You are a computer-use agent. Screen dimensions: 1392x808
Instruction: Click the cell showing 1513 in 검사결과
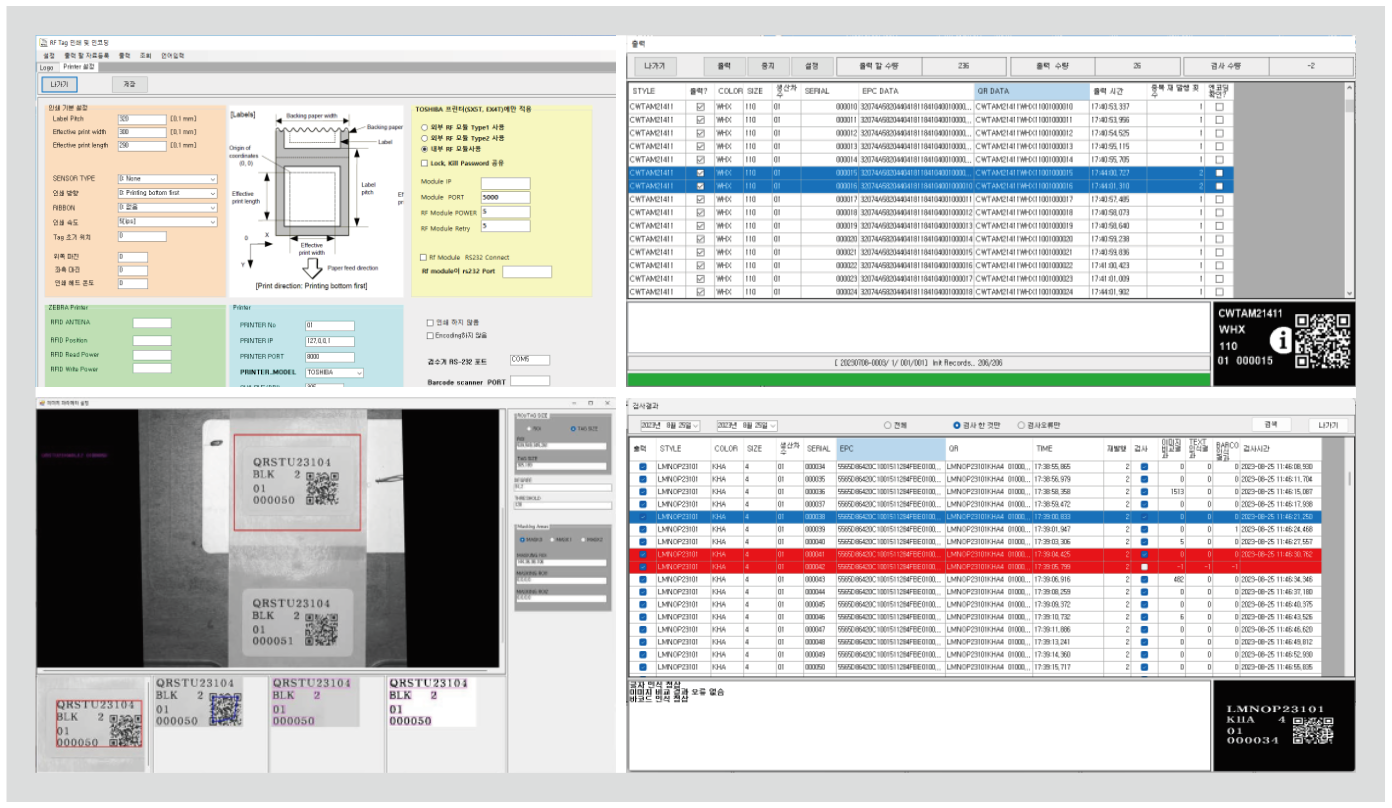[x=1173, y=492]
